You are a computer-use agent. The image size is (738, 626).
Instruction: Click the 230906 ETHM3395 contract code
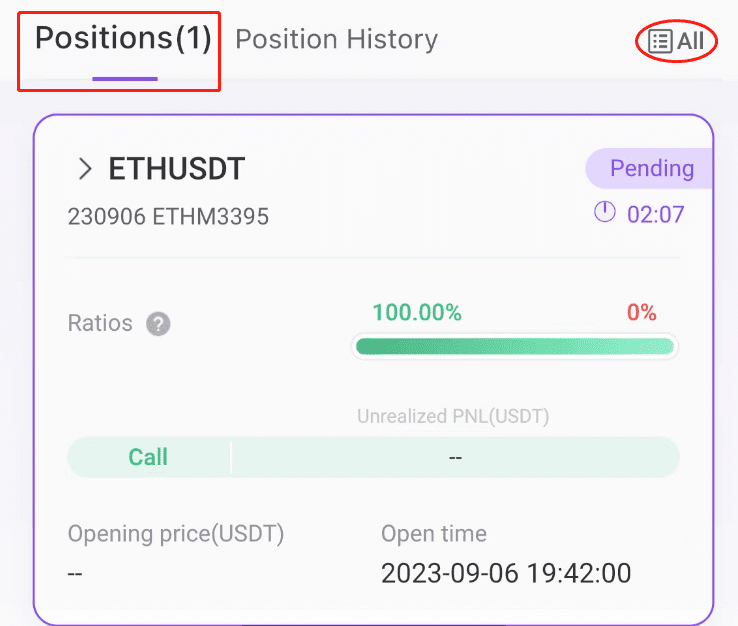pyautogui.click(x=168, y=217)
